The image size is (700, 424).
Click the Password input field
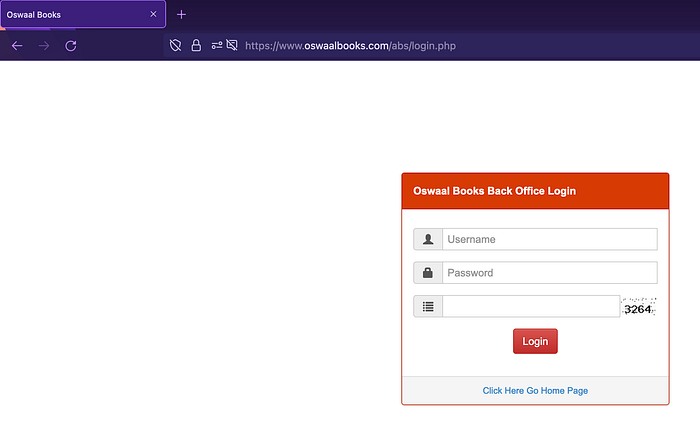[x=550, y=273]
